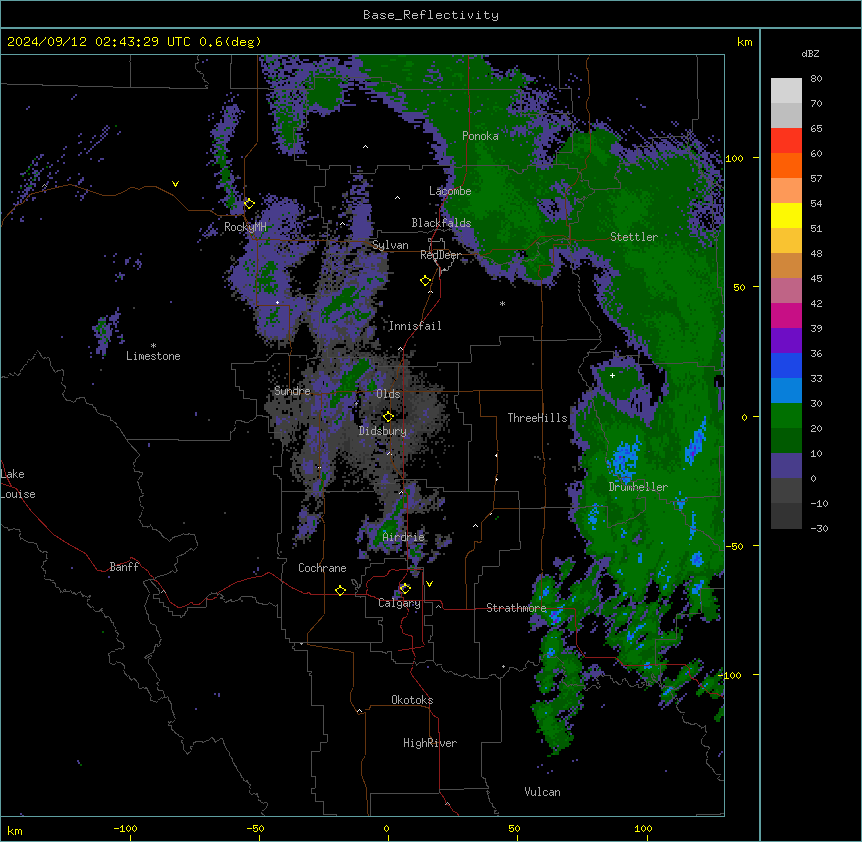Viewport: 862px width, 842px height.
Task: Click the Lacombe city label
Action: click(x=450, y=191)
